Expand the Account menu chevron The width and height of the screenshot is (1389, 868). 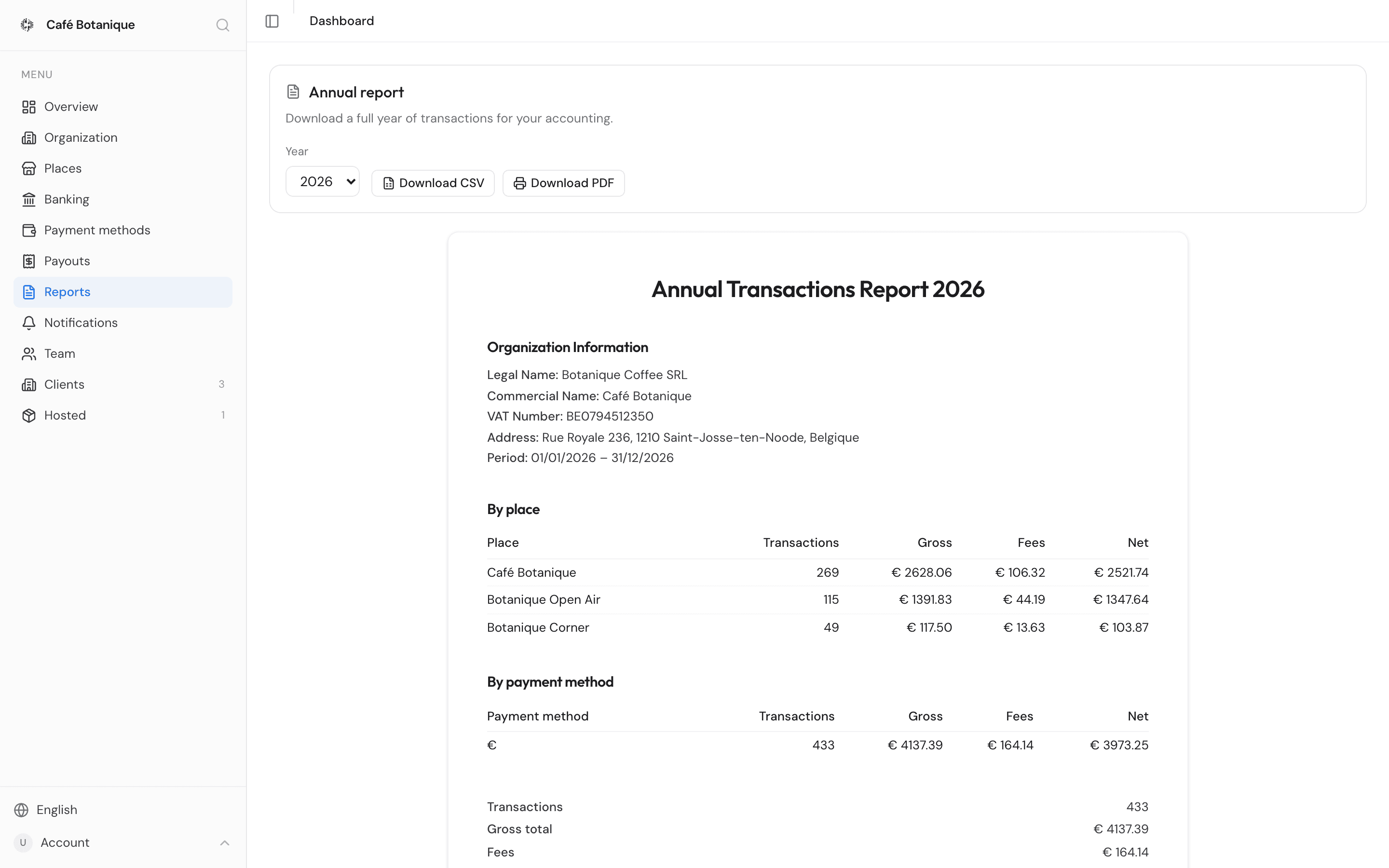[224, 843]
